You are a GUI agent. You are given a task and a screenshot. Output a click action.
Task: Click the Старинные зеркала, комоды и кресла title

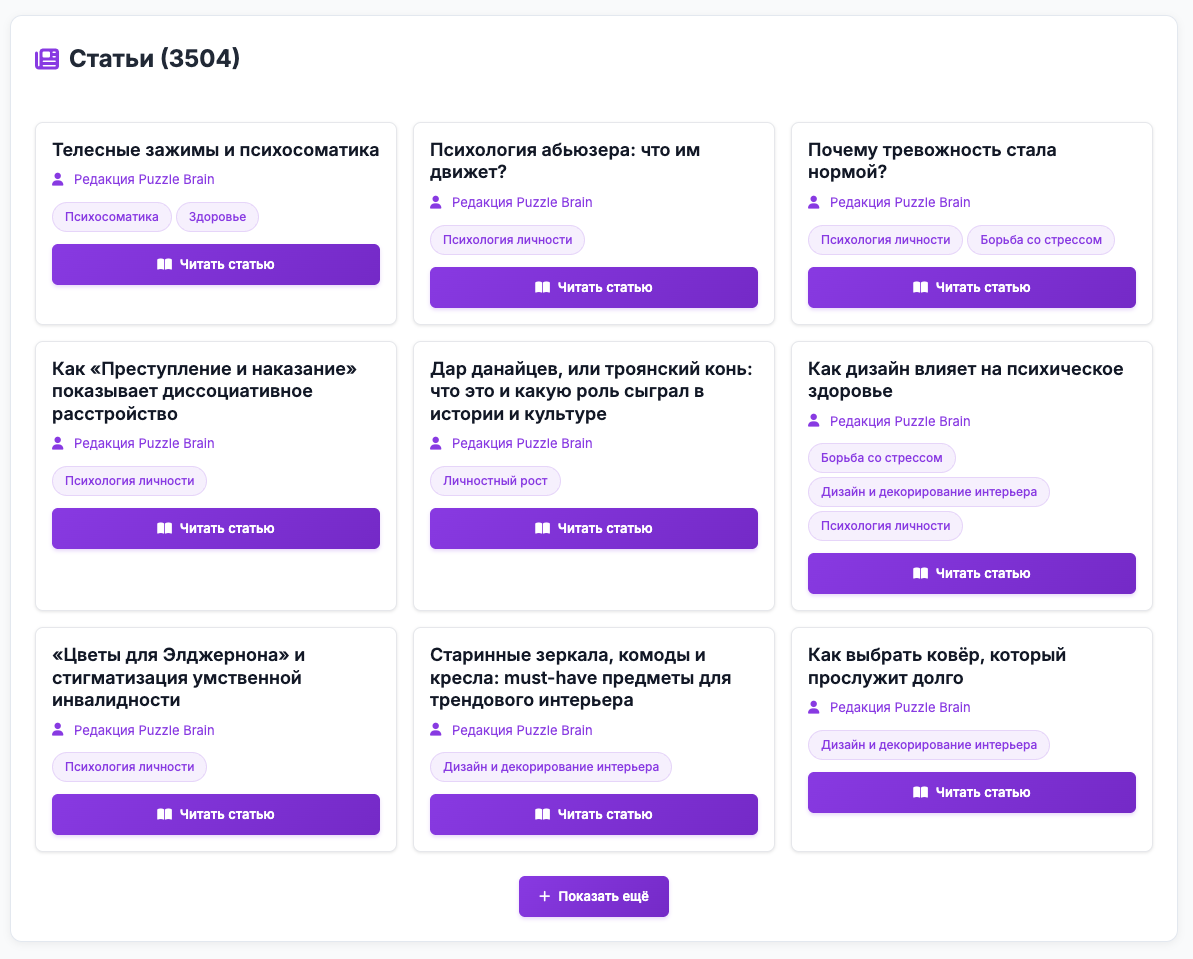(580, 678)
